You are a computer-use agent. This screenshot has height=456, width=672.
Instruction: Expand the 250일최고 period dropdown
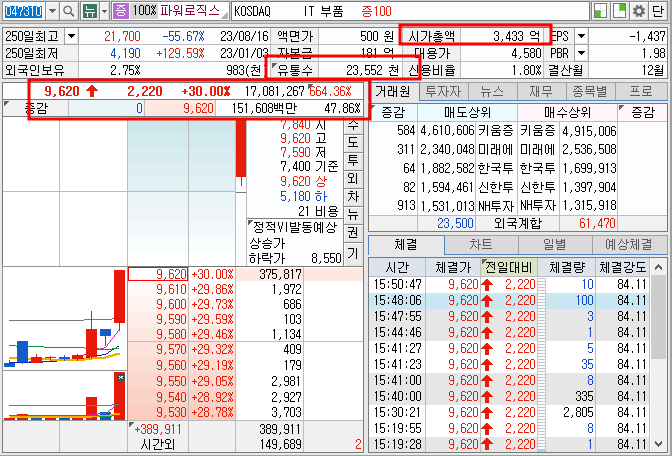click(71, 36)
